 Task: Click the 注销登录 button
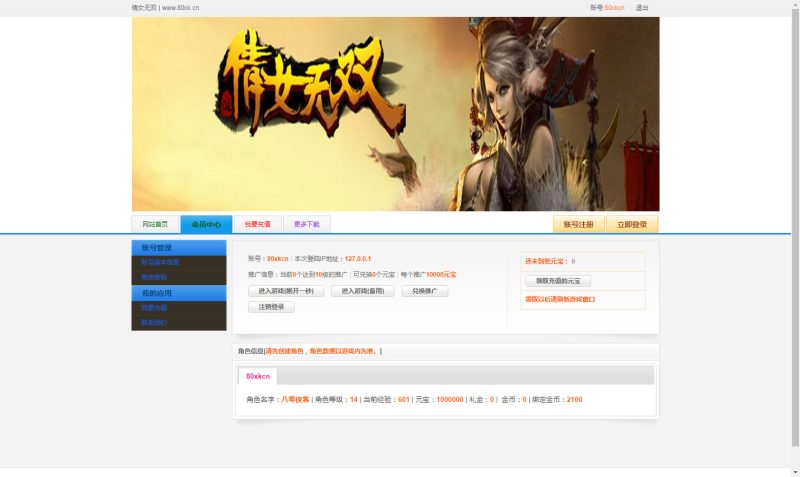[271, 307]
